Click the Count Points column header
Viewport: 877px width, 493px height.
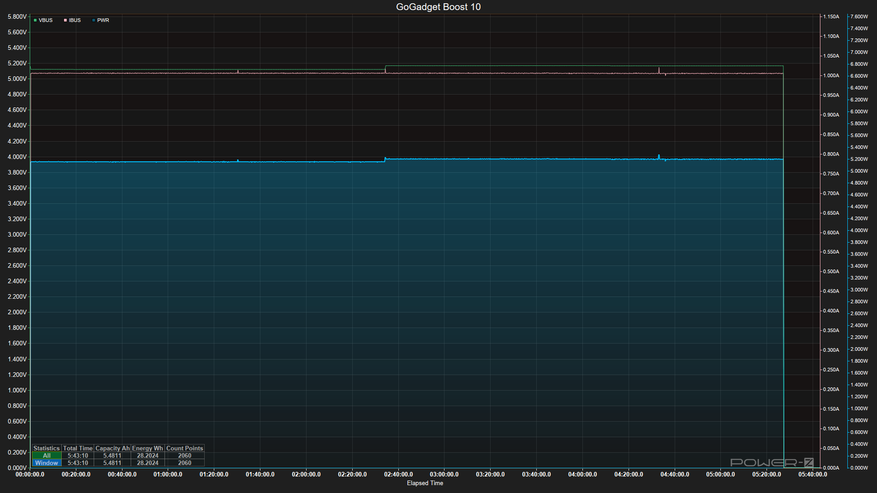click(184, 448)
